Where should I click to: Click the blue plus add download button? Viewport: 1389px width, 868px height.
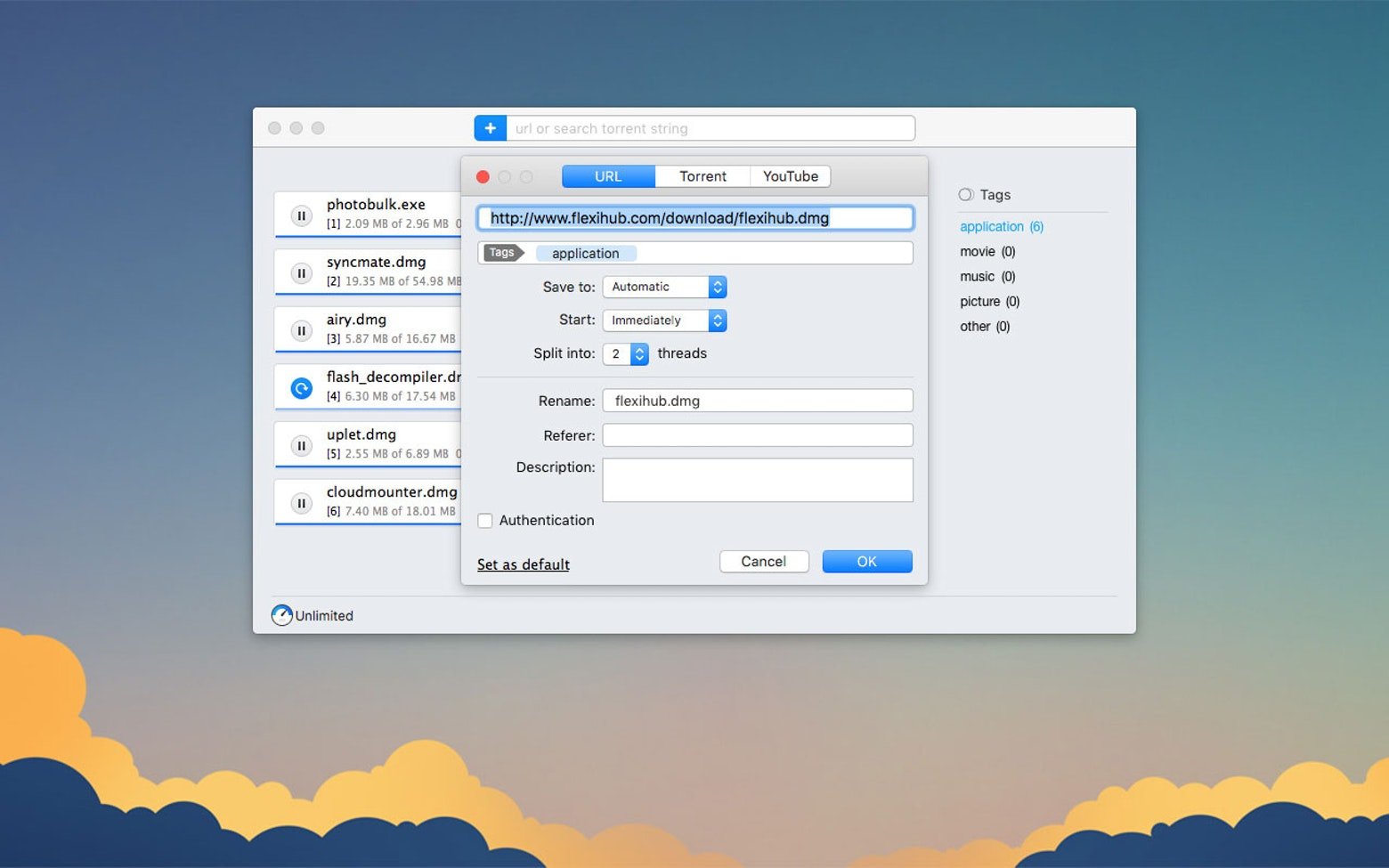pos(490,128)
